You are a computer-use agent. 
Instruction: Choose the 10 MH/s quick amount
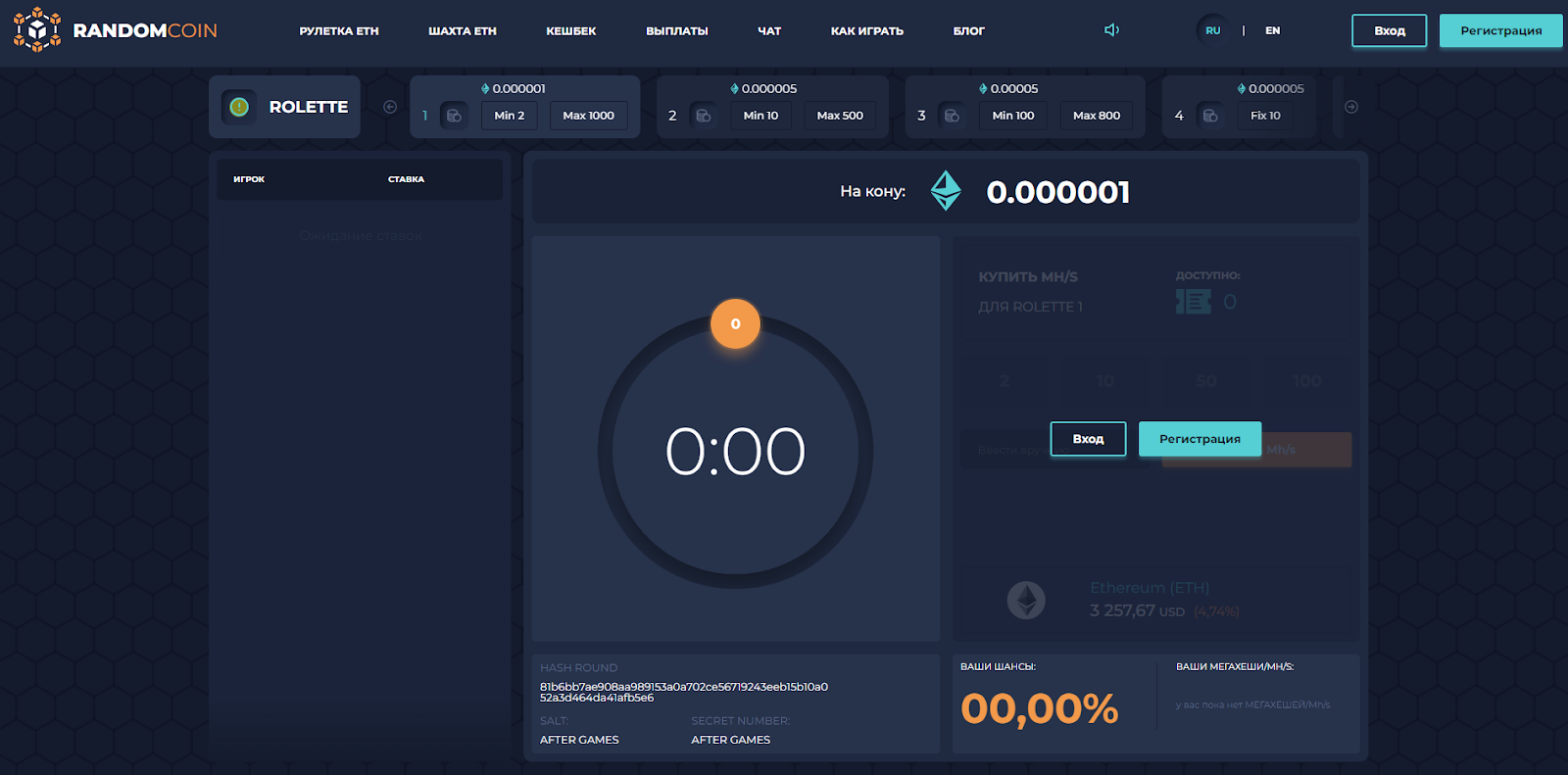1105,381
